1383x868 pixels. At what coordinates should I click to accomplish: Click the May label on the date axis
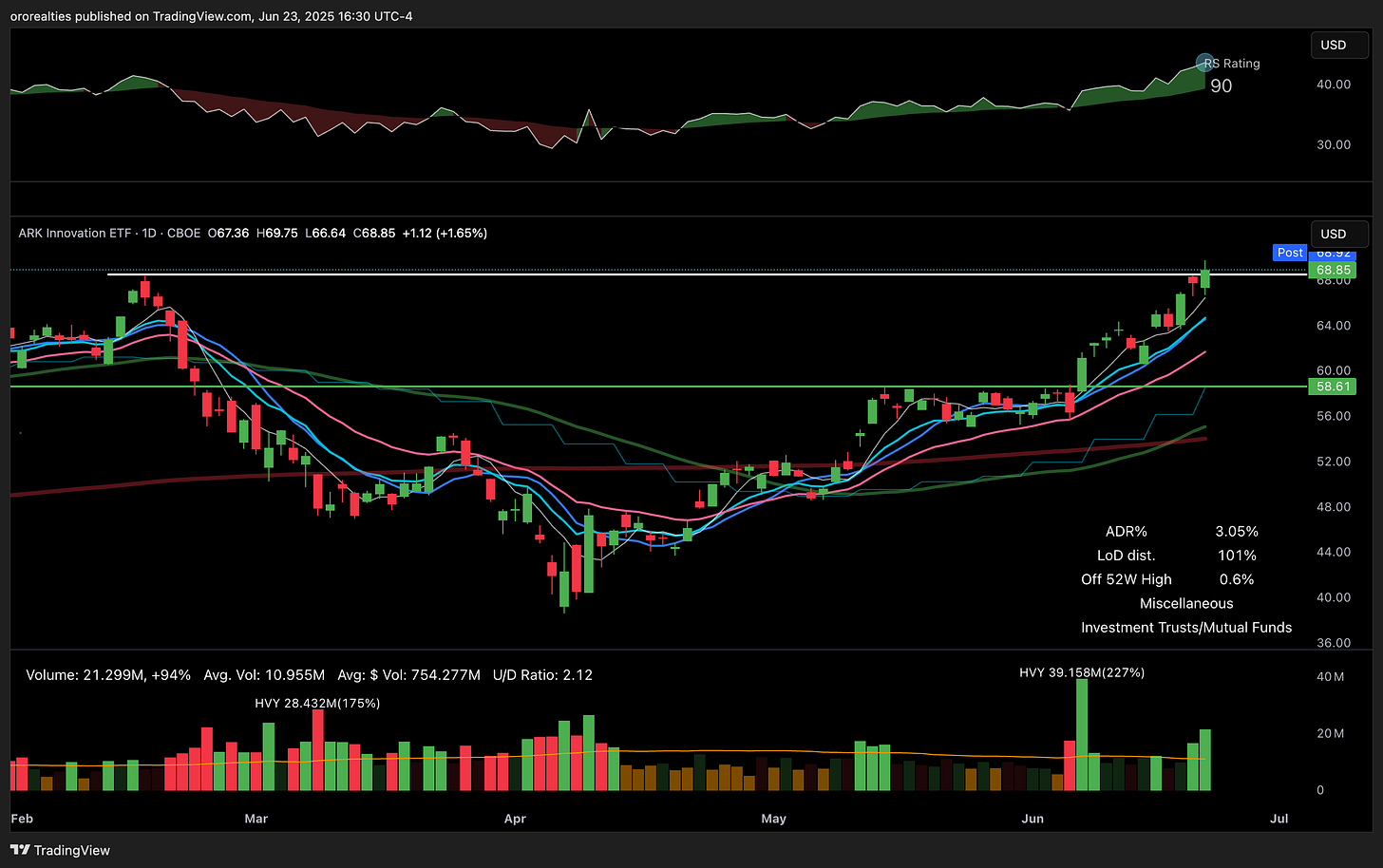pos(773,819)
